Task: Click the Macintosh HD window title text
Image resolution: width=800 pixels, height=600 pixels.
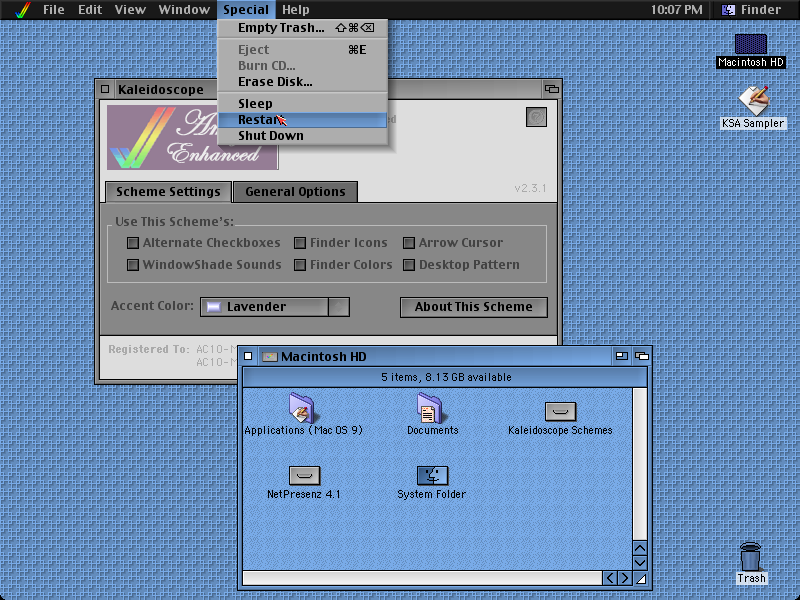Action: (x=323, y=357)
